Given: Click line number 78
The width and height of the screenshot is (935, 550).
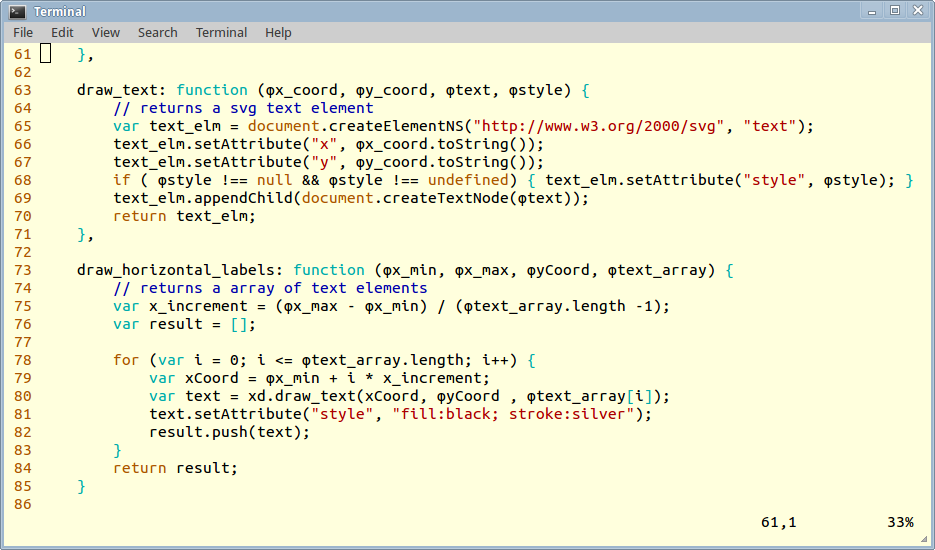Looking at the screenshot, I should click(23, 360).
